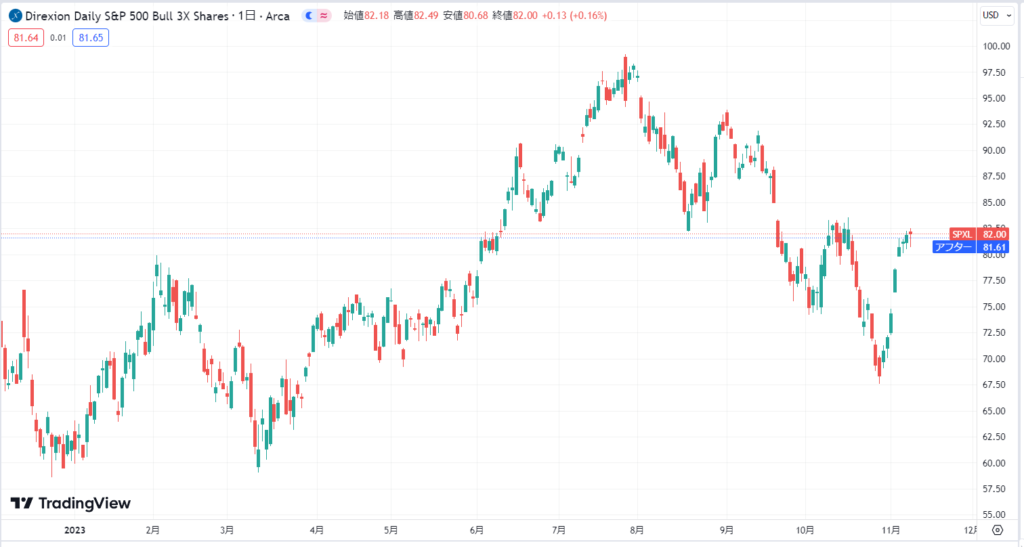Click the 55.00 price axis label
The image size is (1024, 547).
[994, 515]
